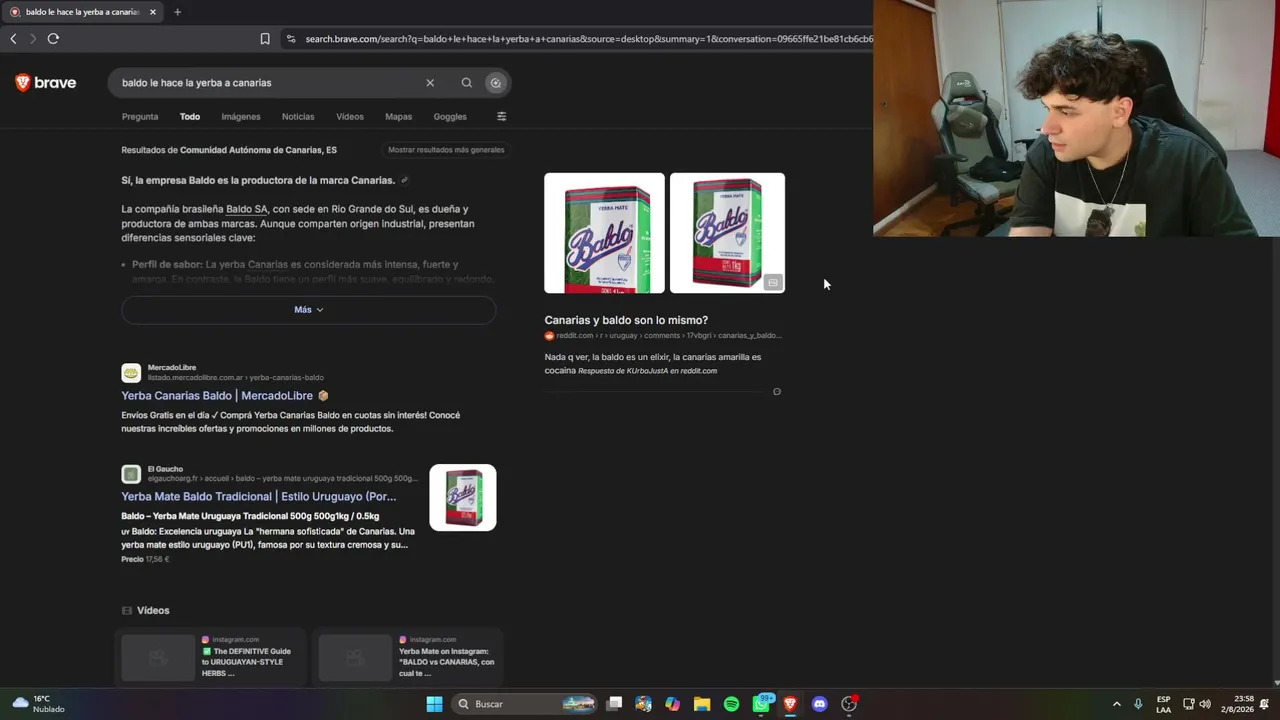Open the weather widget showing 16°C
1280x720 pixels.
[x=38, y=704]
